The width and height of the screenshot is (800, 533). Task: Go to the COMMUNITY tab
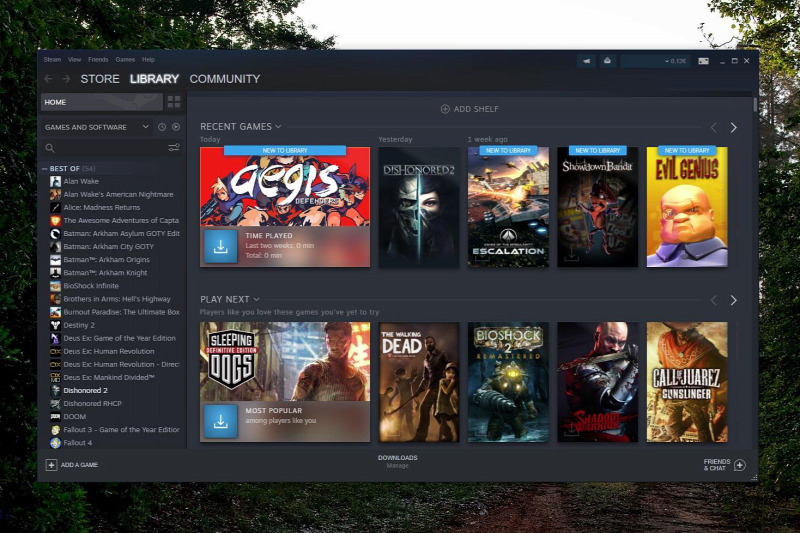pos(225,79)
